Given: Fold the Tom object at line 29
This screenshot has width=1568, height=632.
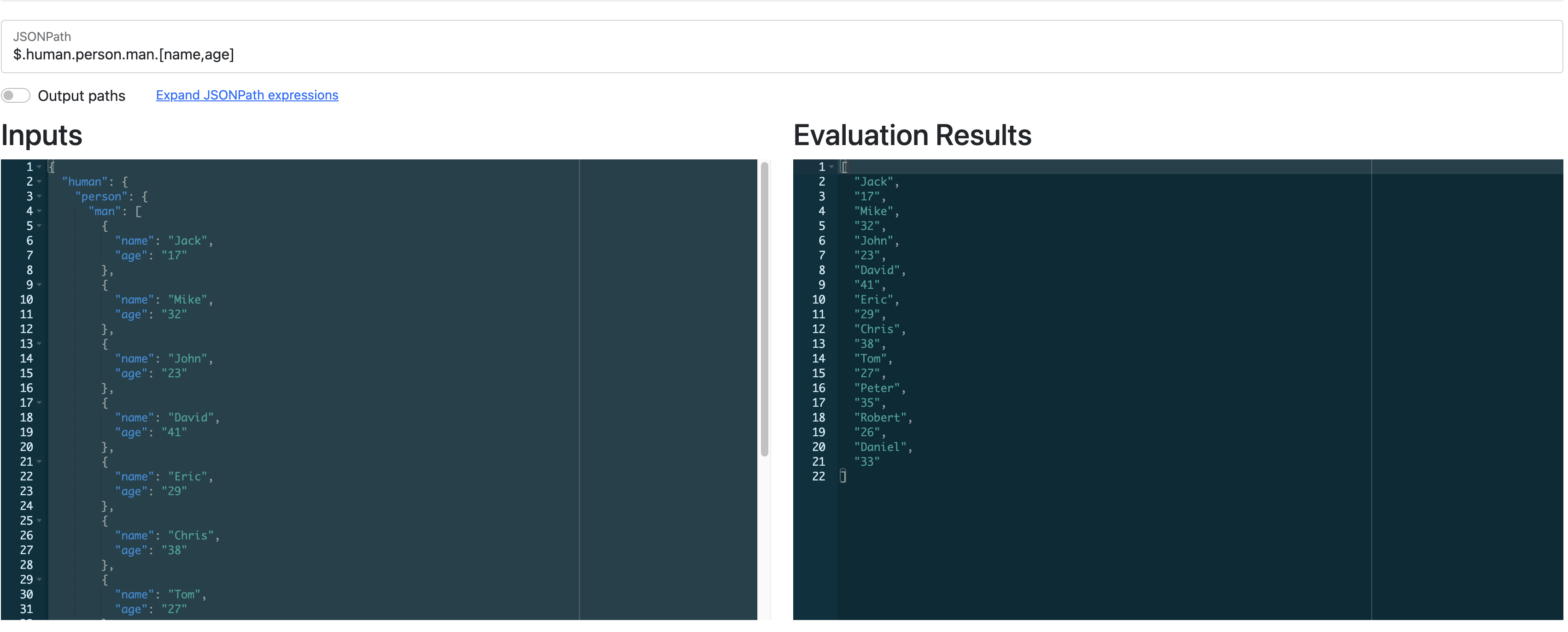Looking at the screenshot, I should tap(40, 579).
